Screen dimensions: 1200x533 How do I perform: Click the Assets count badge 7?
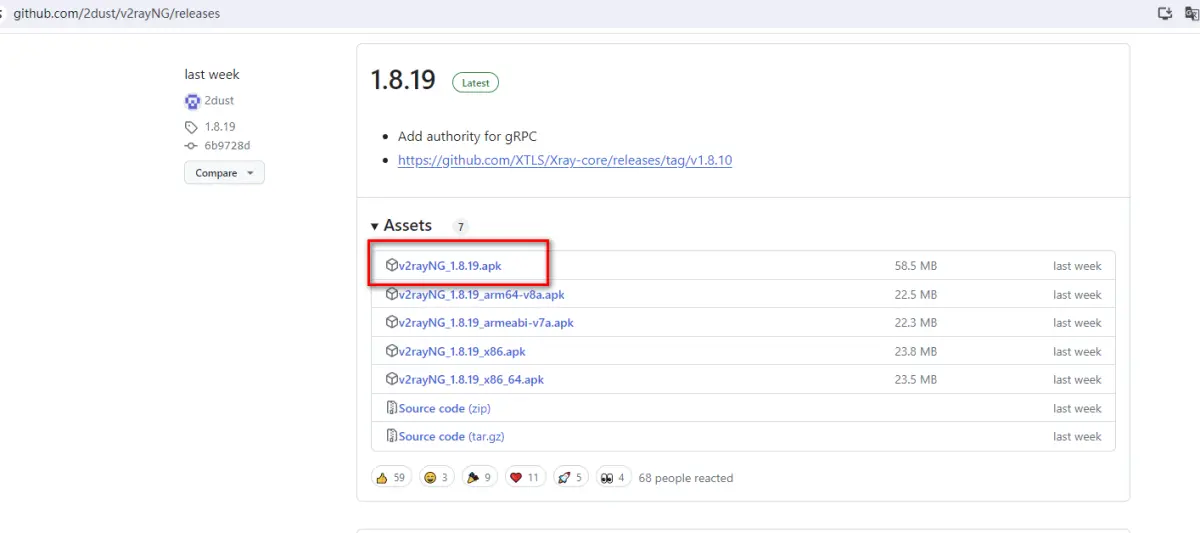pyautogui.click(x=460, y=227)
